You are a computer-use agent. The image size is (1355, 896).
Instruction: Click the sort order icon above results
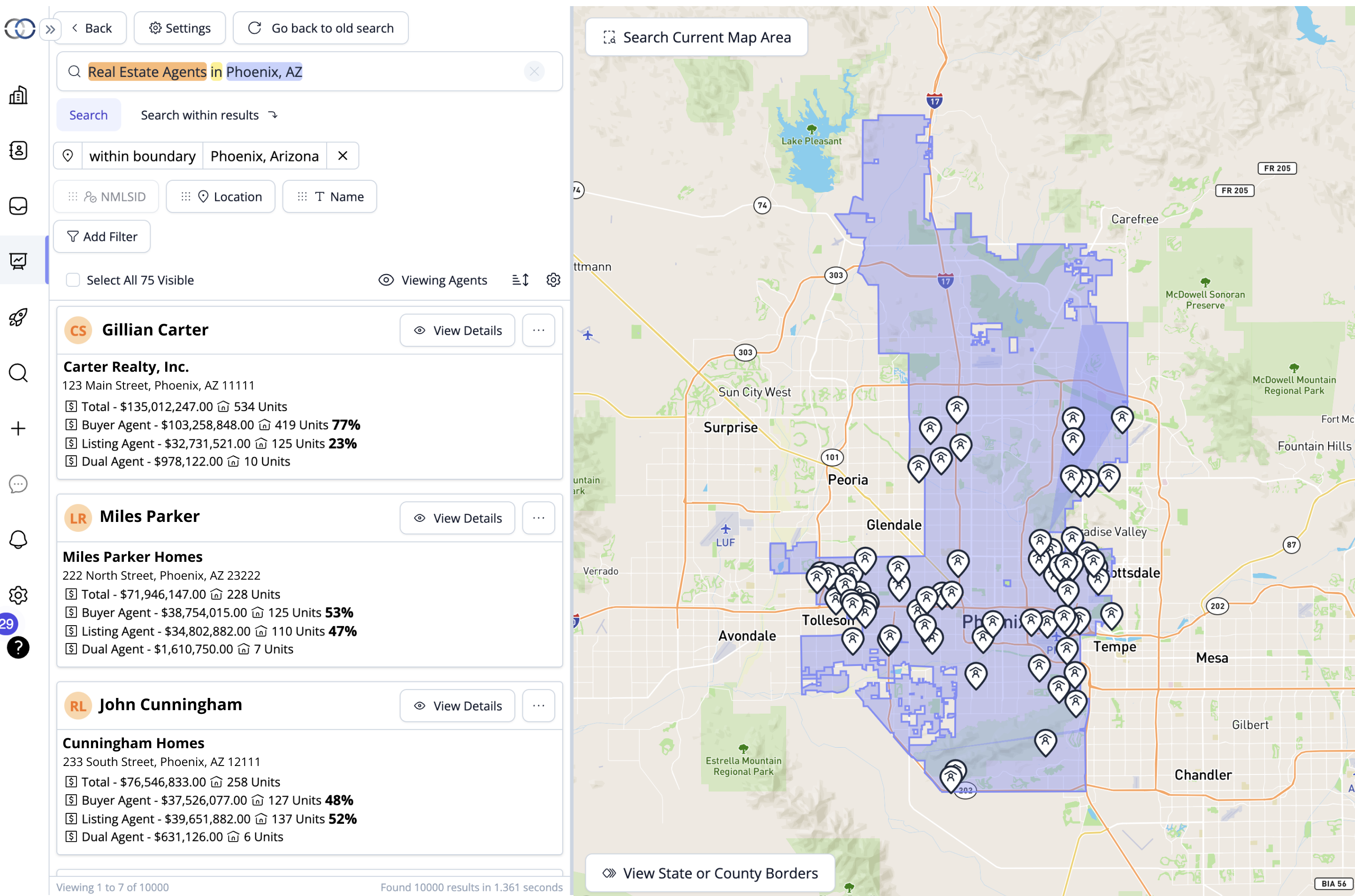(x=521, y=280)
